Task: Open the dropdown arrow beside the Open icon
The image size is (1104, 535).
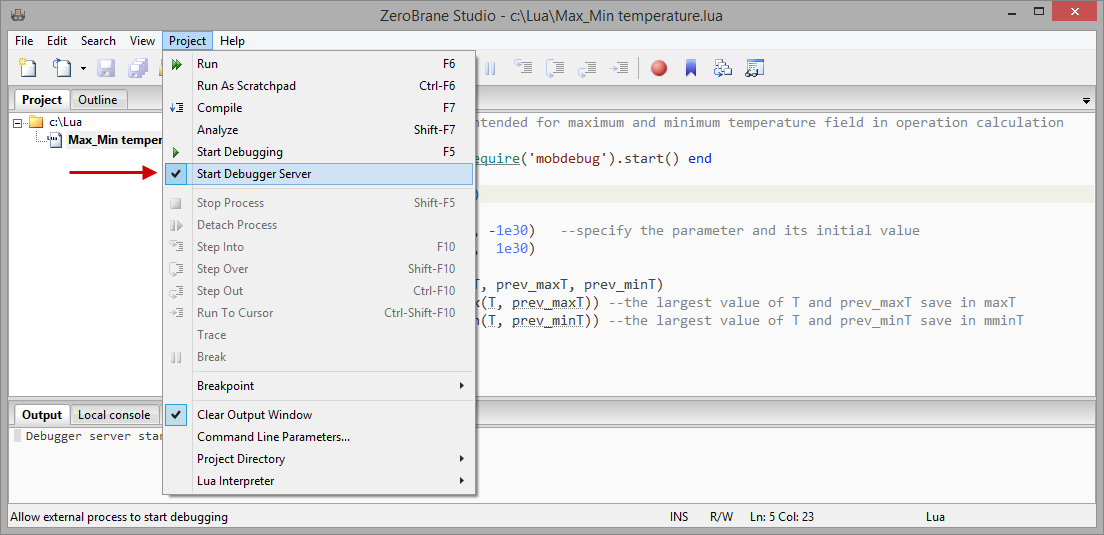Action: pos(83,69)
